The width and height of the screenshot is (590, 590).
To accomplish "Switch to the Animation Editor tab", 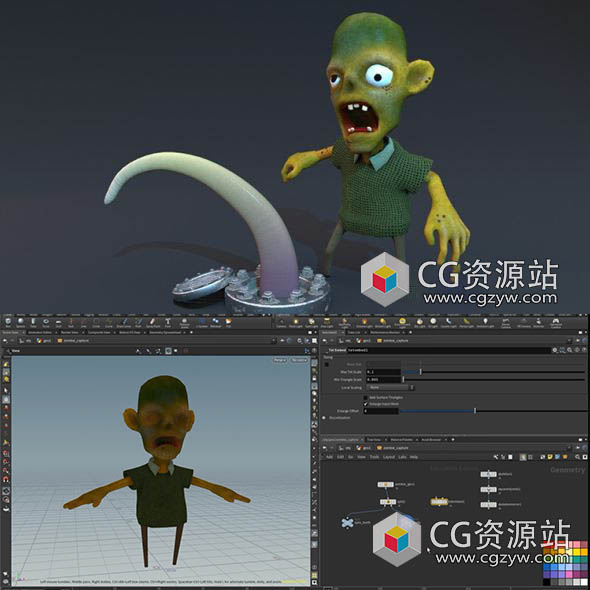I will (x=40, y=332).
